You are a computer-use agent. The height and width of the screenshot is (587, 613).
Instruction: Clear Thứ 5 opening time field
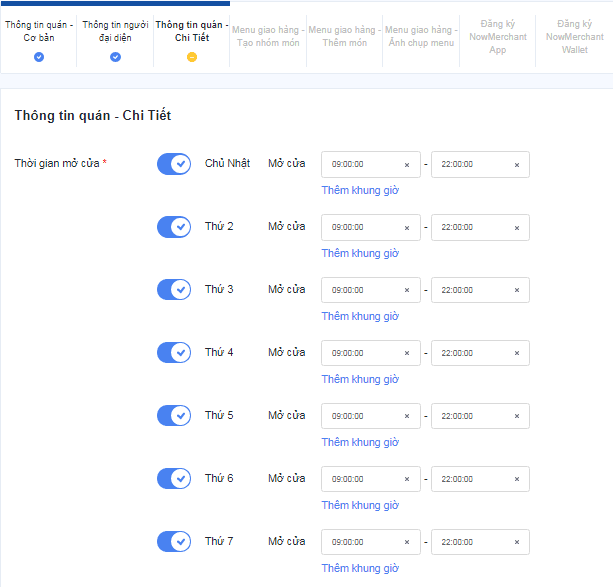[407, 416]
